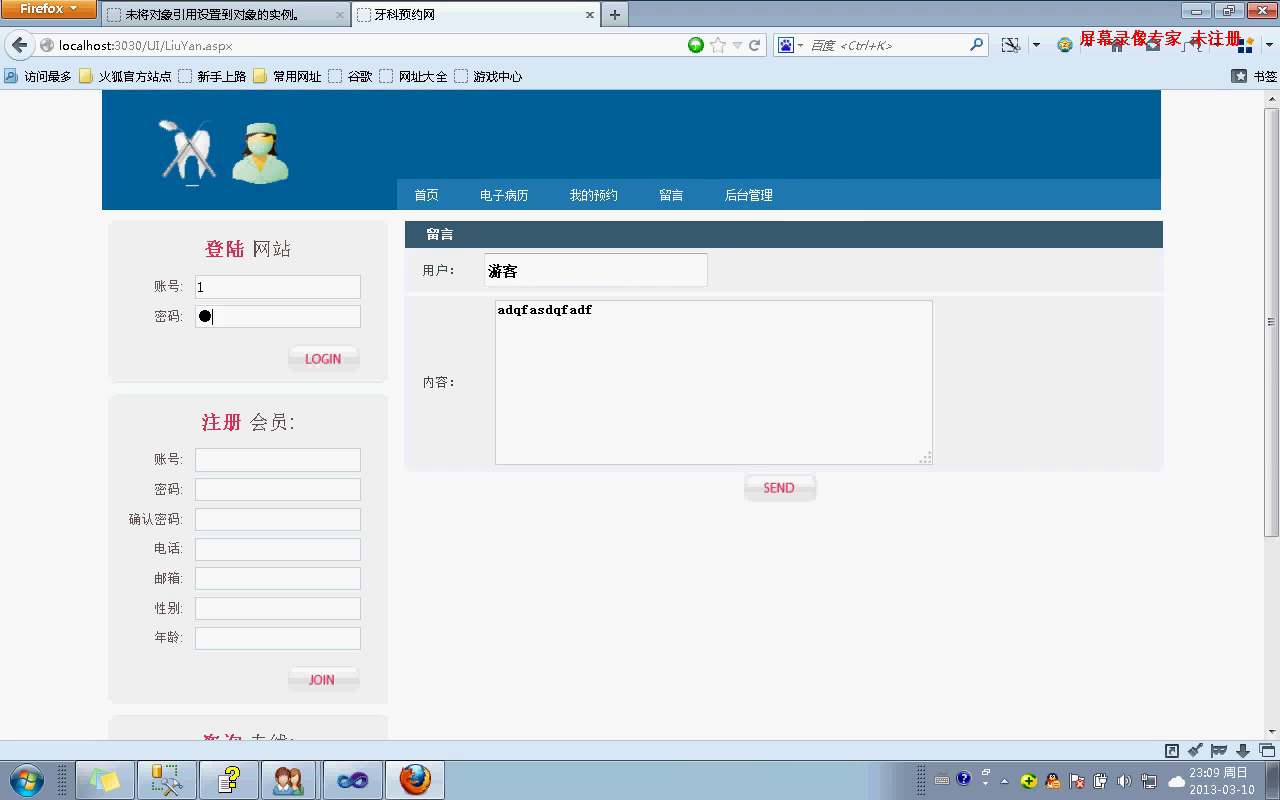
Task: Bookmark this page with the star icon
Action: coord(718,45)
